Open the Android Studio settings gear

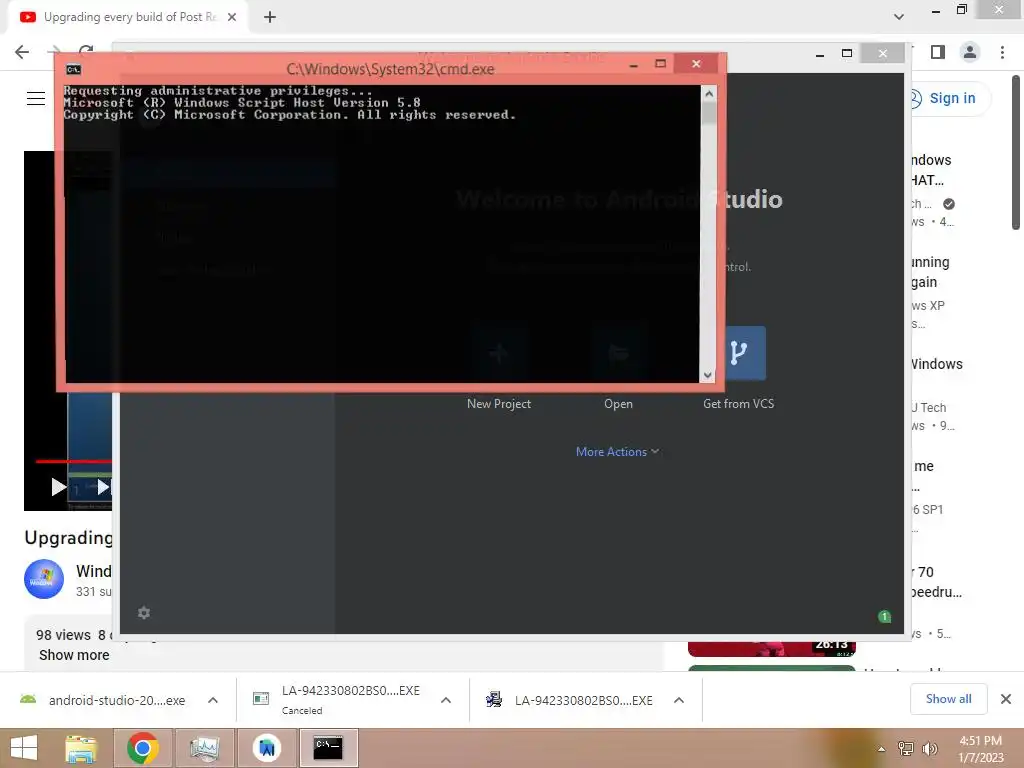(144, 613)
